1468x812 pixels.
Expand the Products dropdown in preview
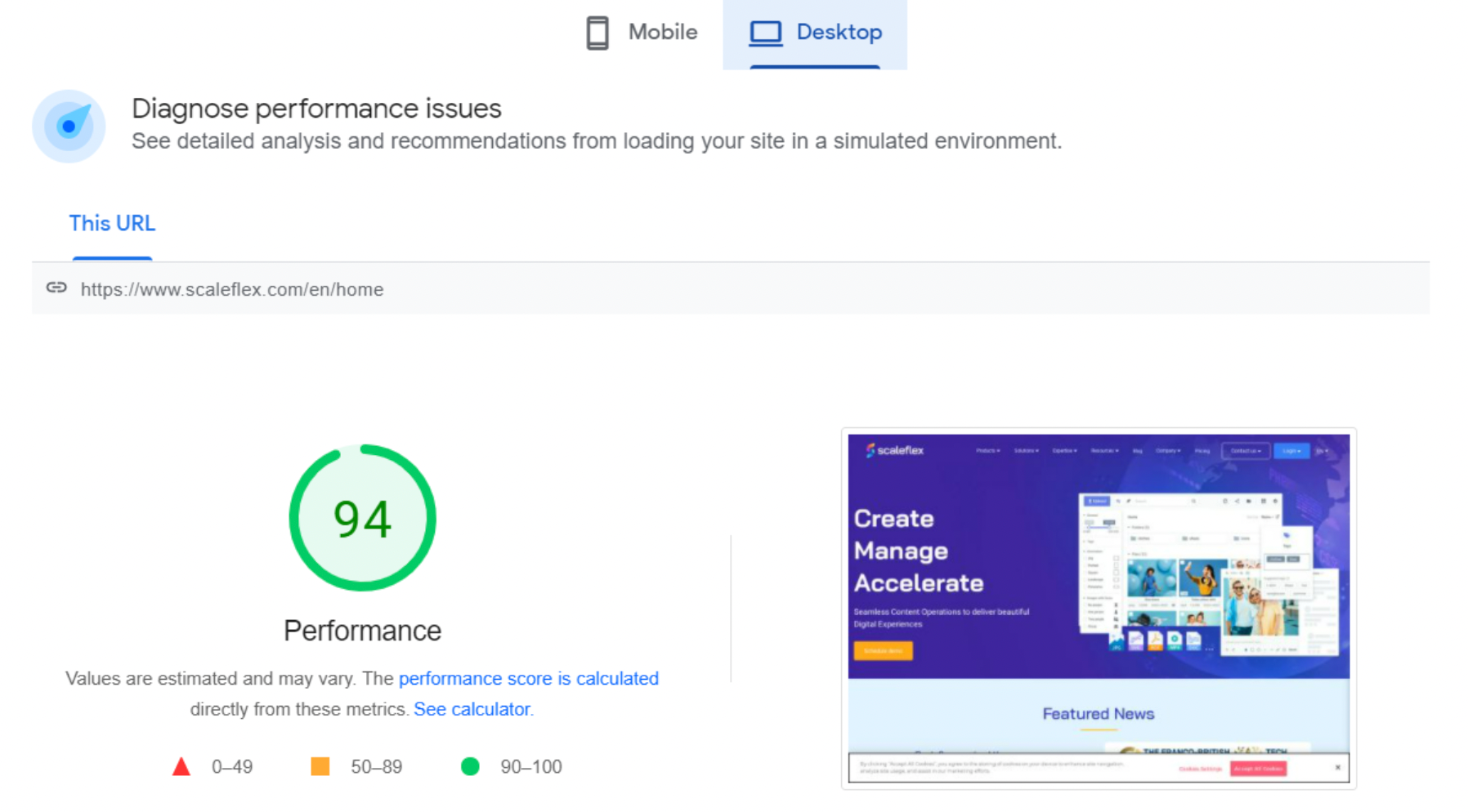[987, 451]
